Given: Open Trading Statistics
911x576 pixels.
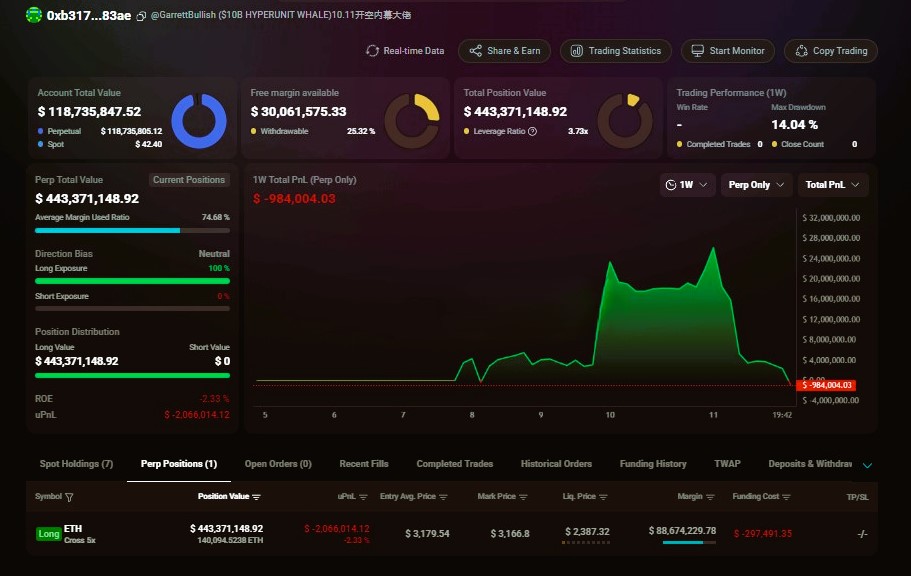Looking at the screenshot, I should pyautogui.click(x=616, y=51).
